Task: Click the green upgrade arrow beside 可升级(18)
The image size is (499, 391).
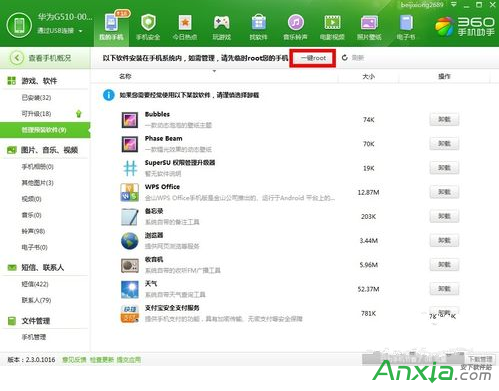Action: click(x=79, y=114)
